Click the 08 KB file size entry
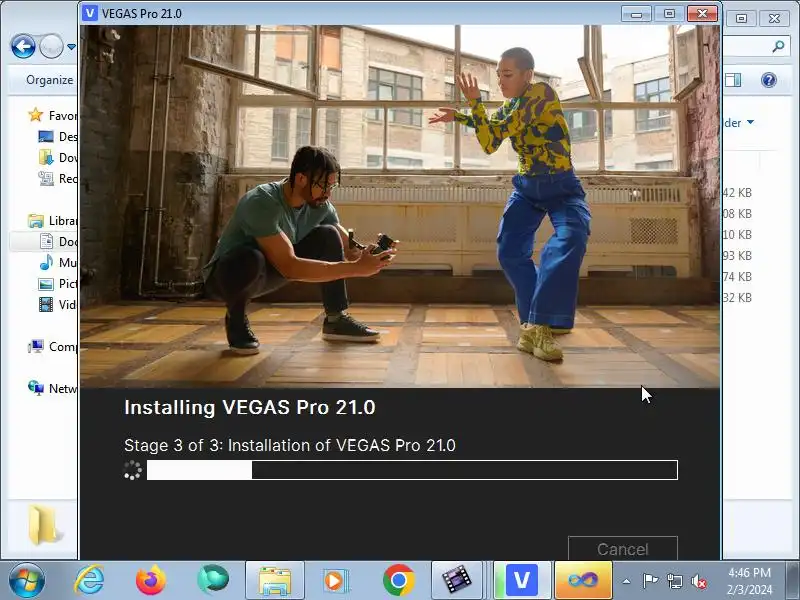The image size is (800, 600). (737, 213)
